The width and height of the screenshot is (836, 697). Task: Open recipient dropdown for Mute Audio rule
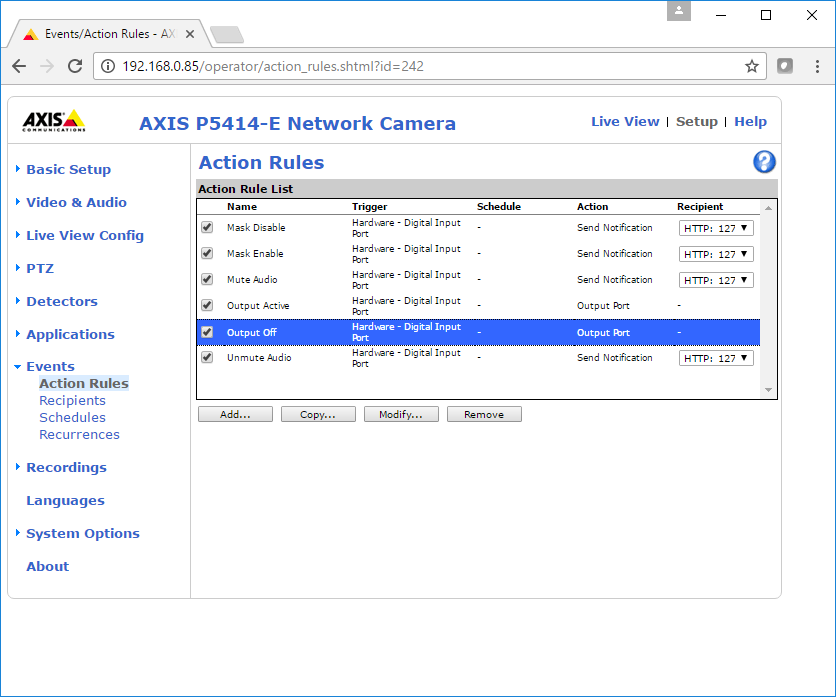(x=716, y=280)
